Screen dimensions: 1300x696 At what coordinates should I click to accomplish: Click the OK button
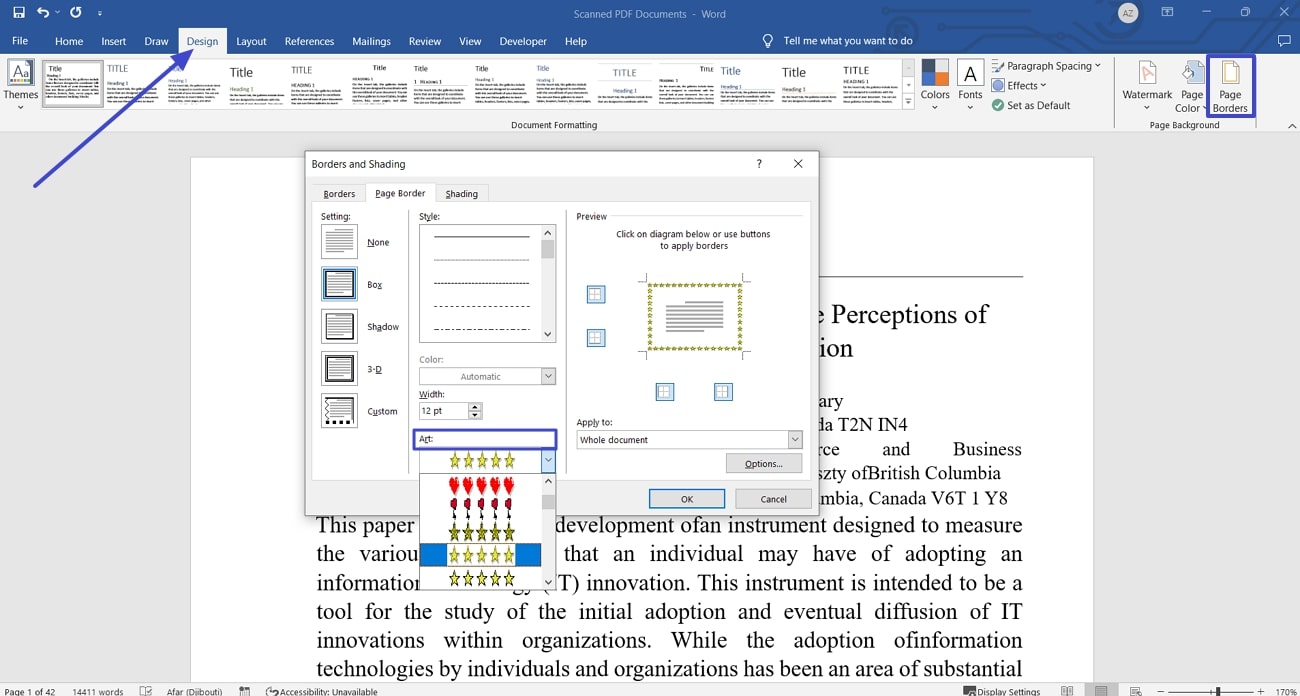coord(686,499)
